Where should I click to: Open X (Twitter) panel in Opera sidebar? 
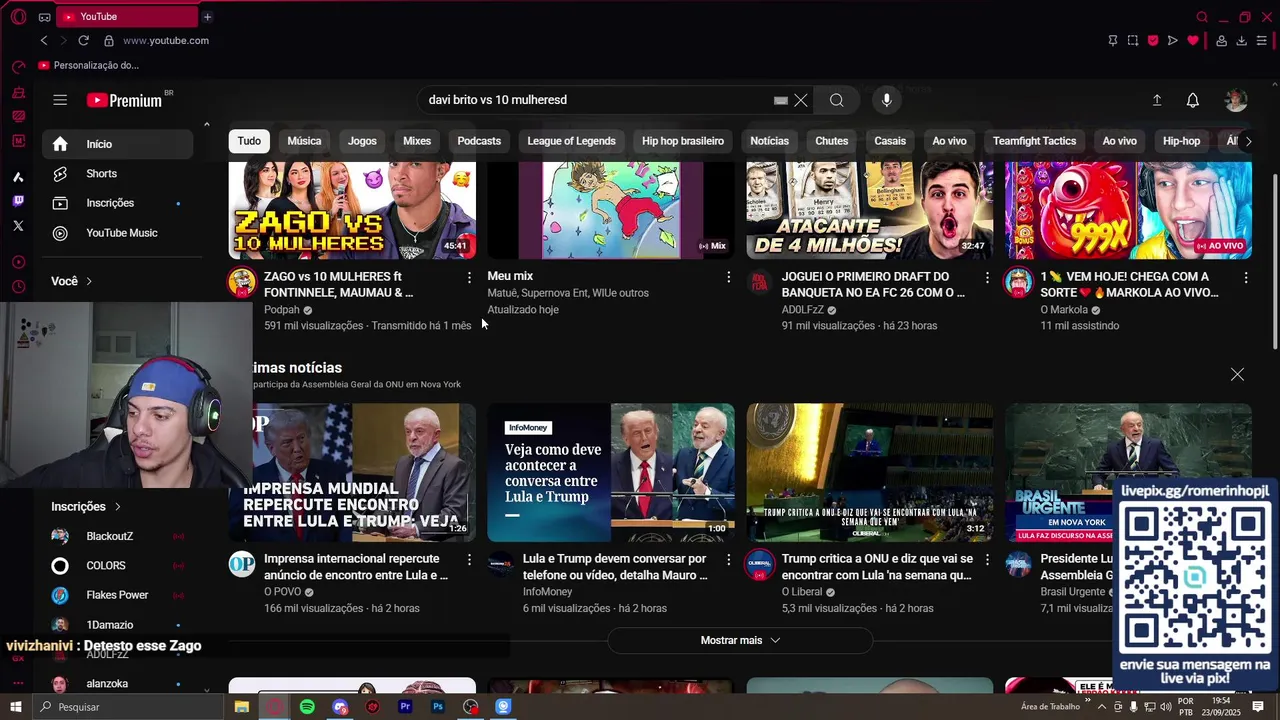(18, 226)
